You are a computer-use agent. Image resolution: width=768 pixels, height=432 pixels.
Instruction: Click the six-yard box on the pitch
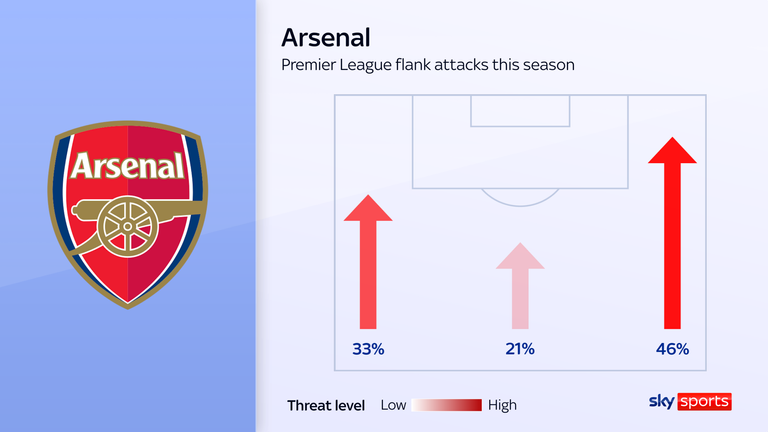coord(520,110)
